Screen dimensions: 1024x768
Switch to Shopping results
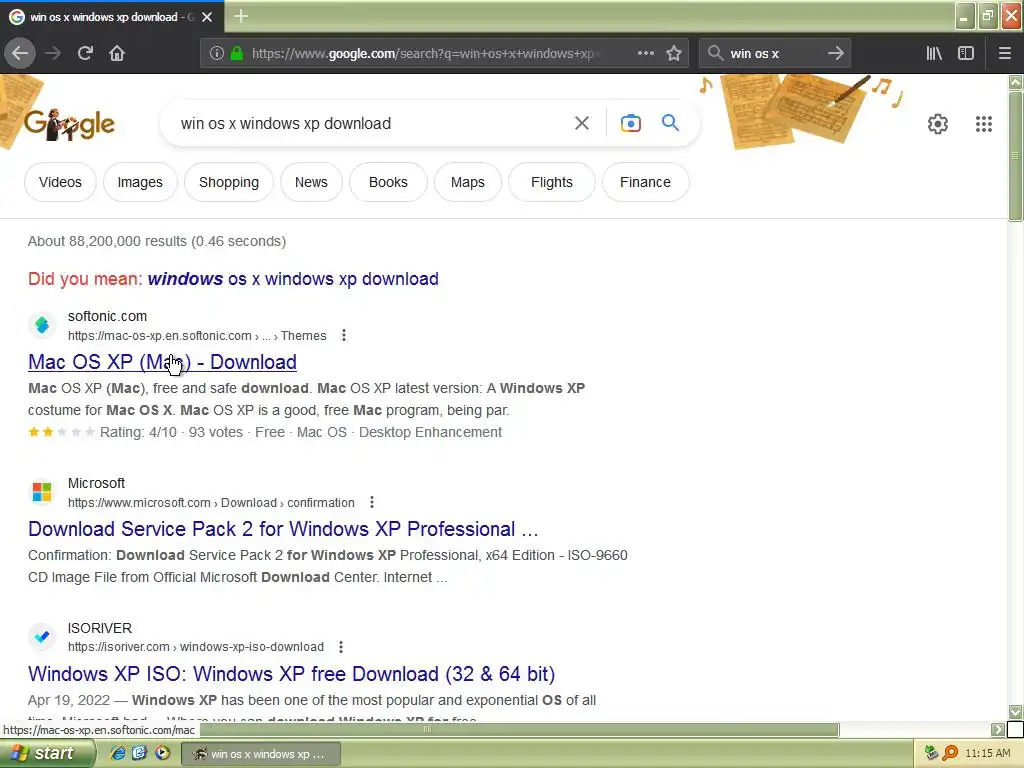[x=229, y=182]
